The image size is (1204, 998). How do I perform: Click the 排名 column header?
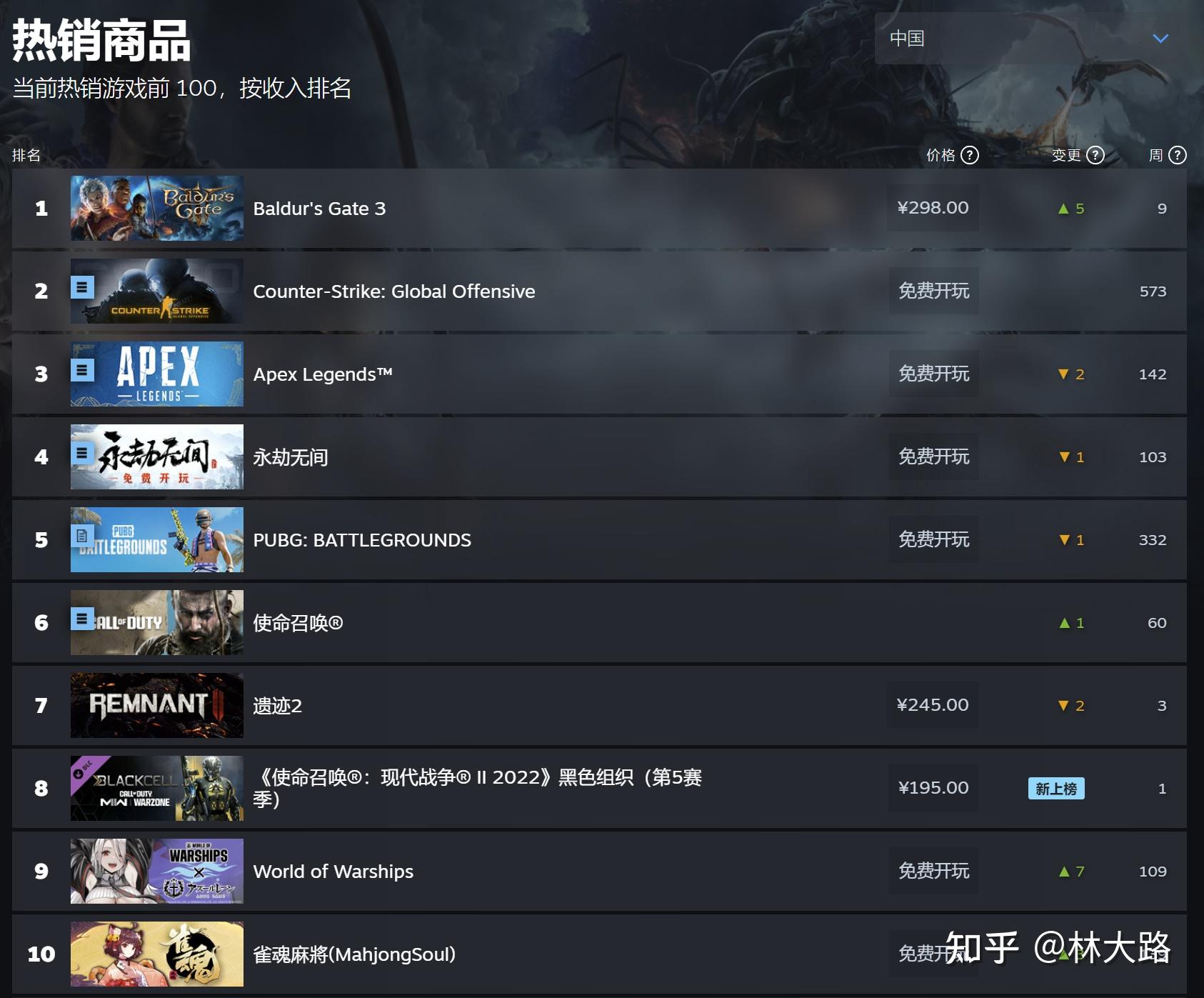click(26, 155)
